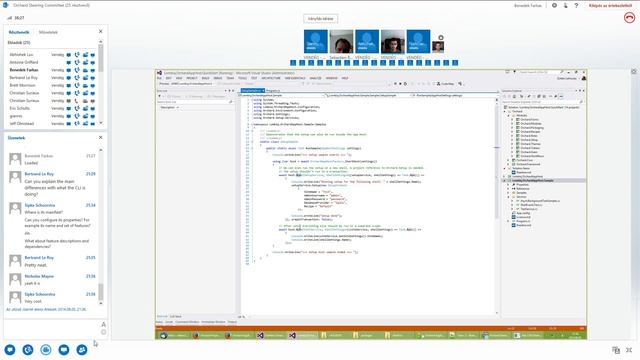
Task: Click the last small blue participant square below gallery
Action: (x=455, y=63)
